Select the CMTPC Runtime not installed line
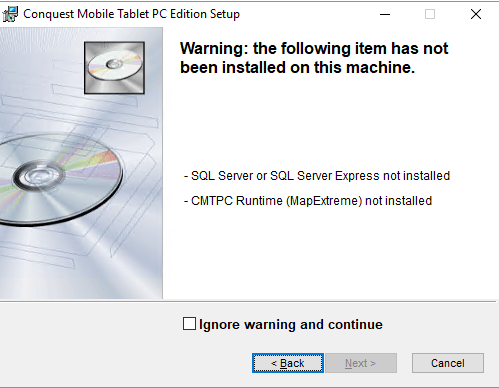499x388 pixels. pos(308,201)
